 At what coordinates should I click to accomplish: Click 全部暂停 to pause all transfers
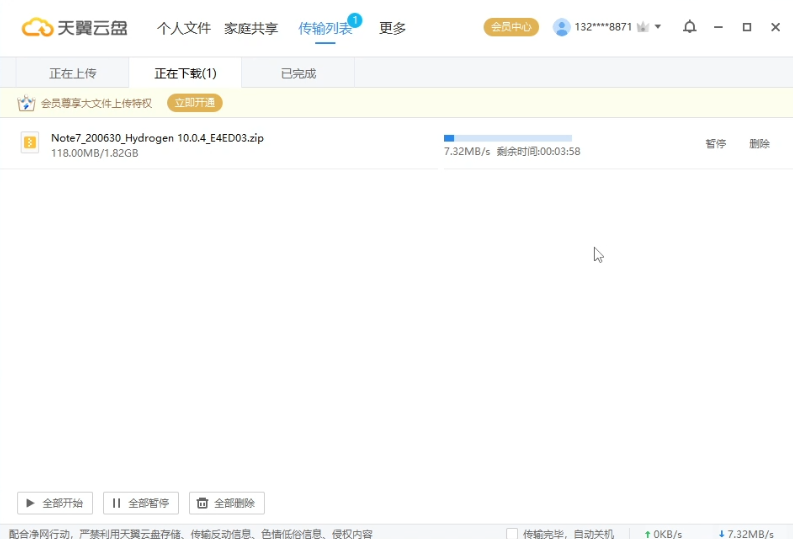pos(141,503)
